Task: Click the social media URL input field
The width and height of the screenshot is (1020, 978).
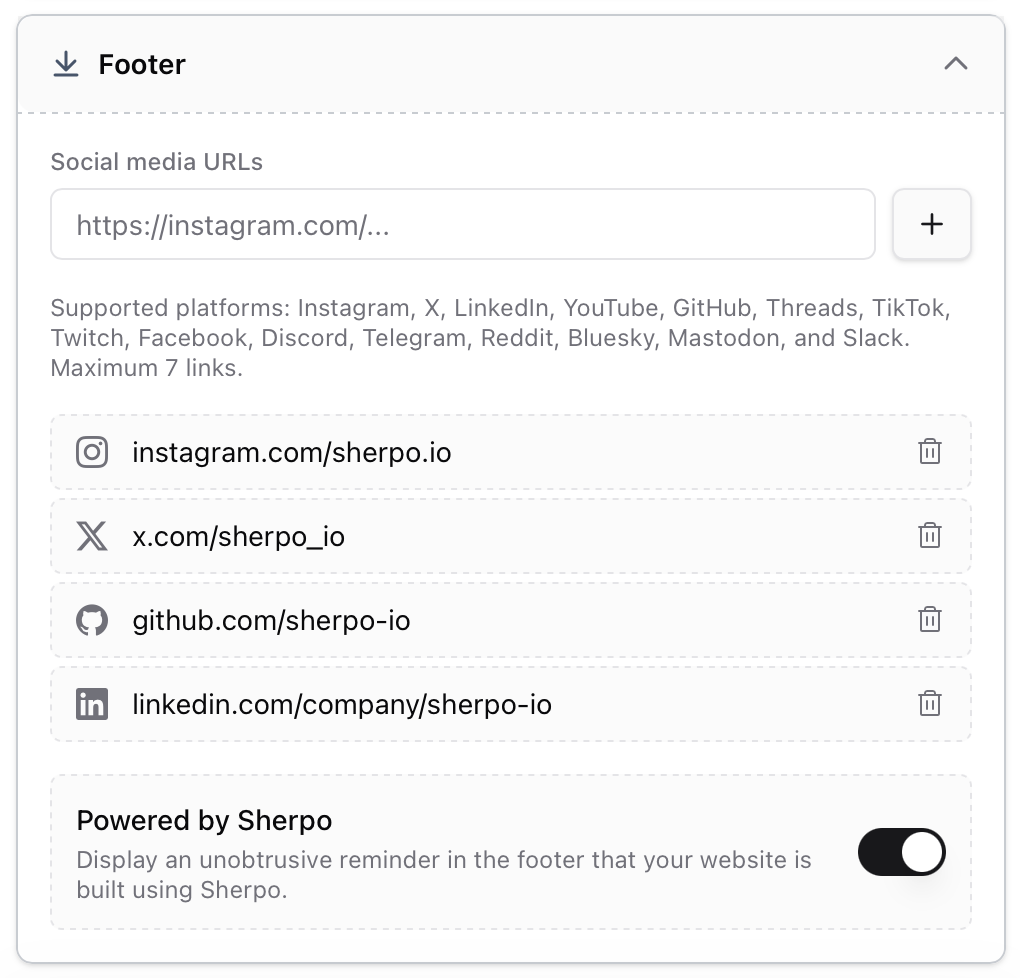Action: [463, 224]
